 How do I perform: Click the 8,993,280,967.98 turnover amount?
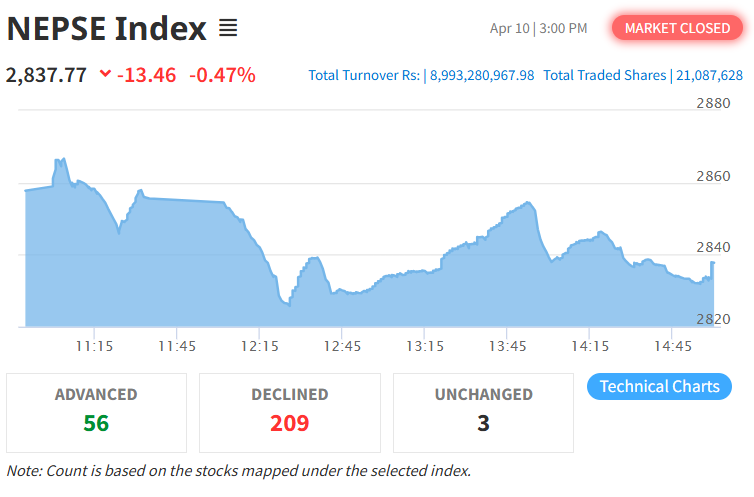pyautogui.click(x=482, y=76)
